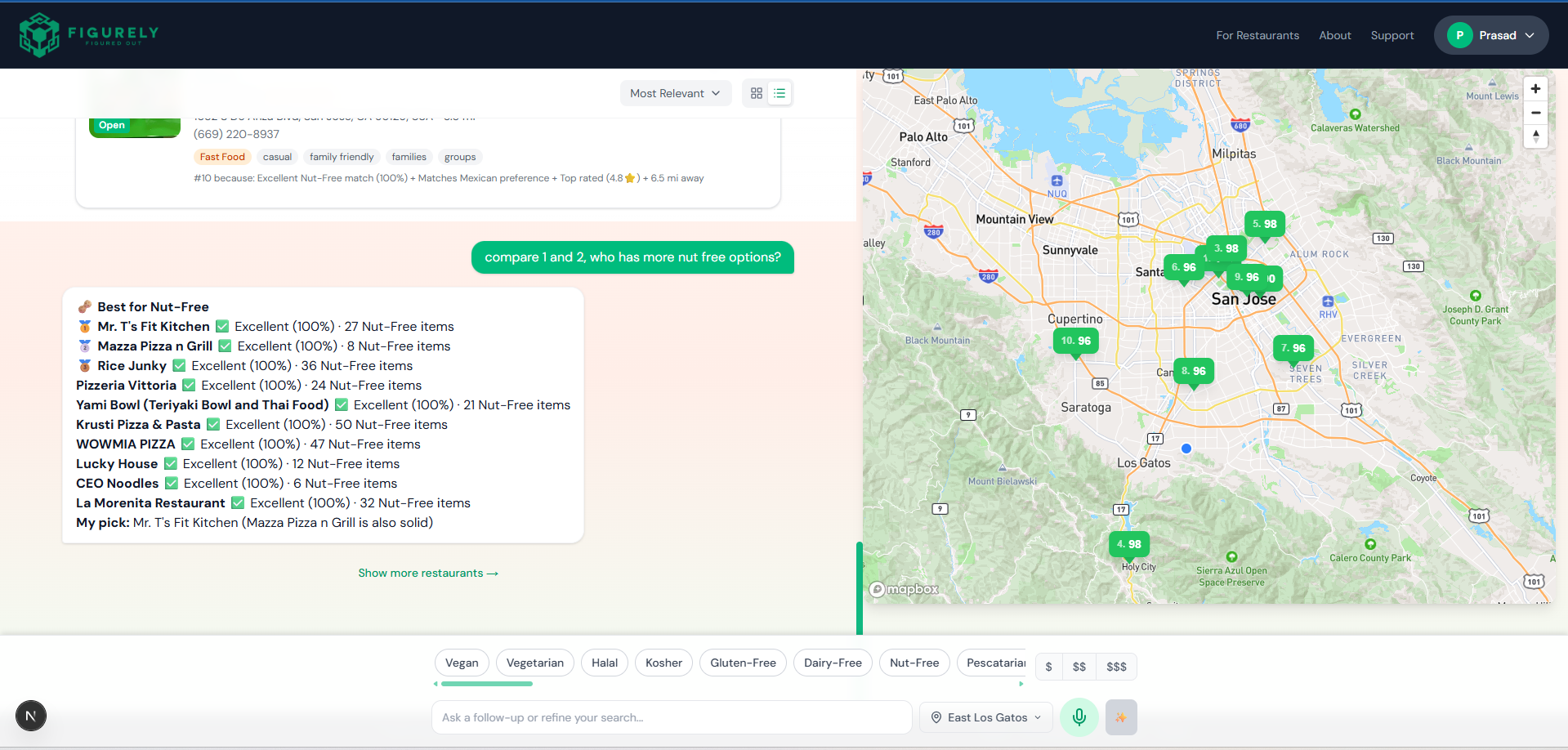
Task: Activate the AI sparkle search button
Action: coord(1121,717)
